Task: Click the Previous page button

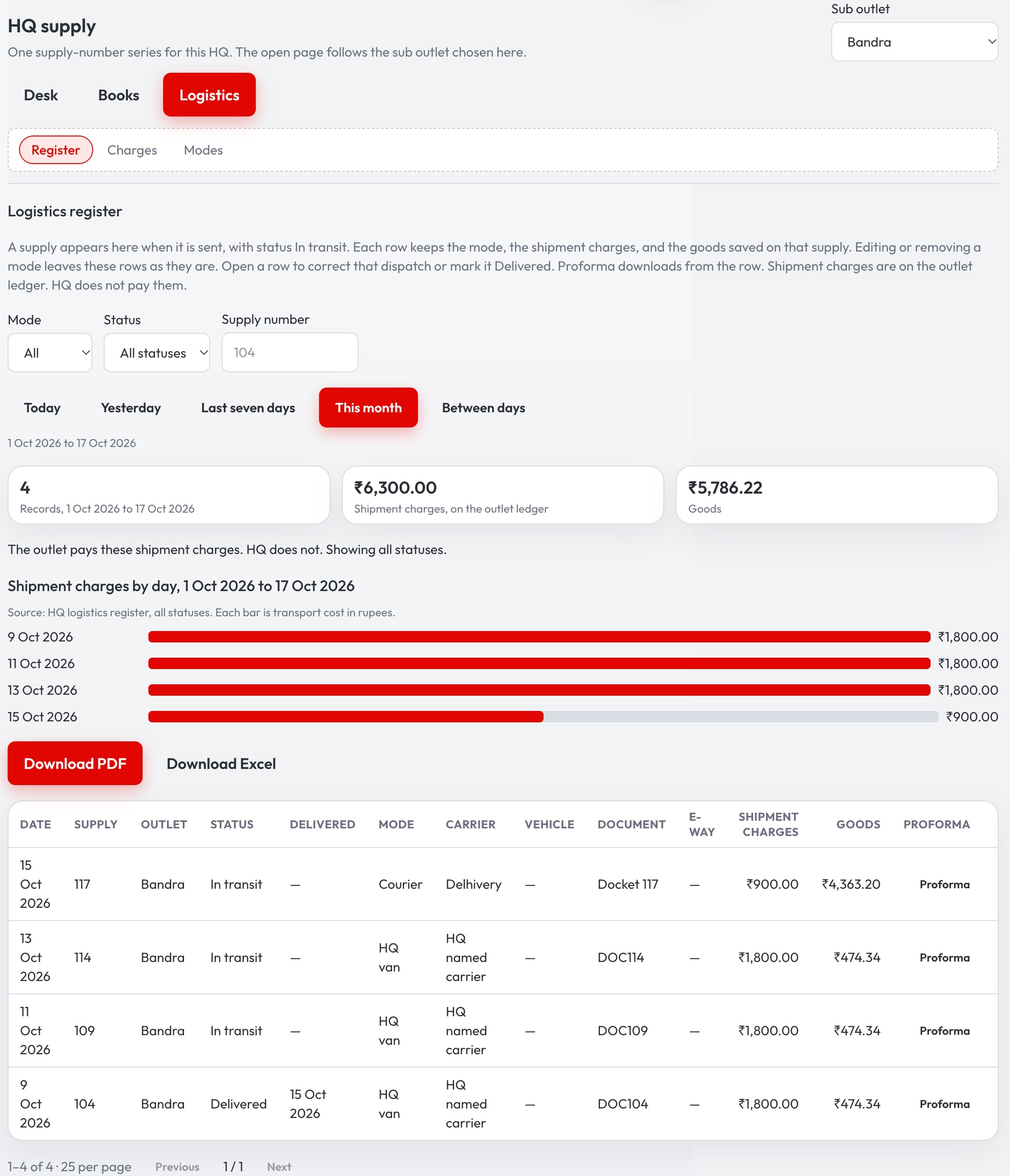Action: pyautogui.click(x=177, y=1167)
